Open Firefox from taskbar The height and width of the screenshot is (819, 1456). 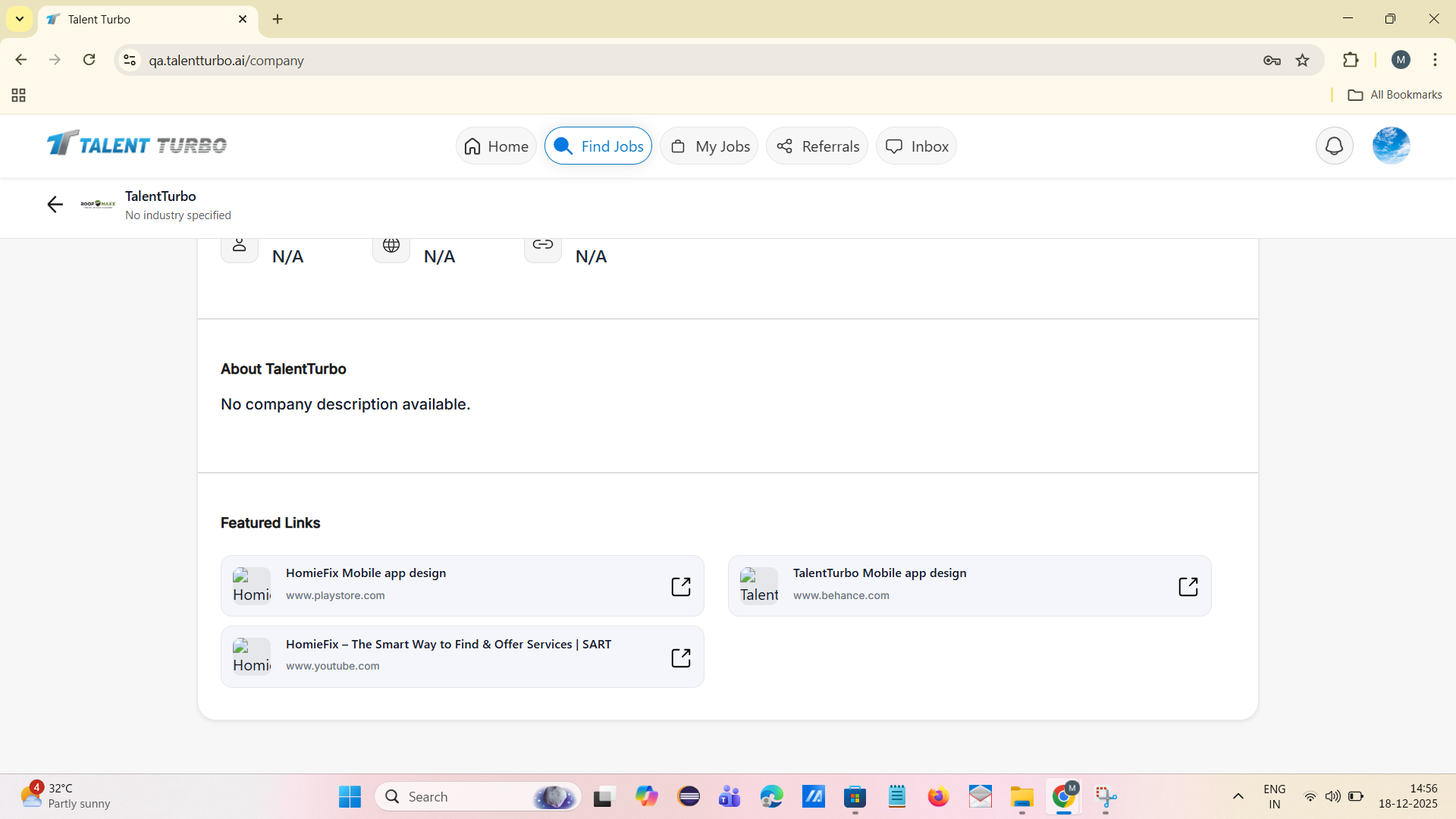click(938, 797)
